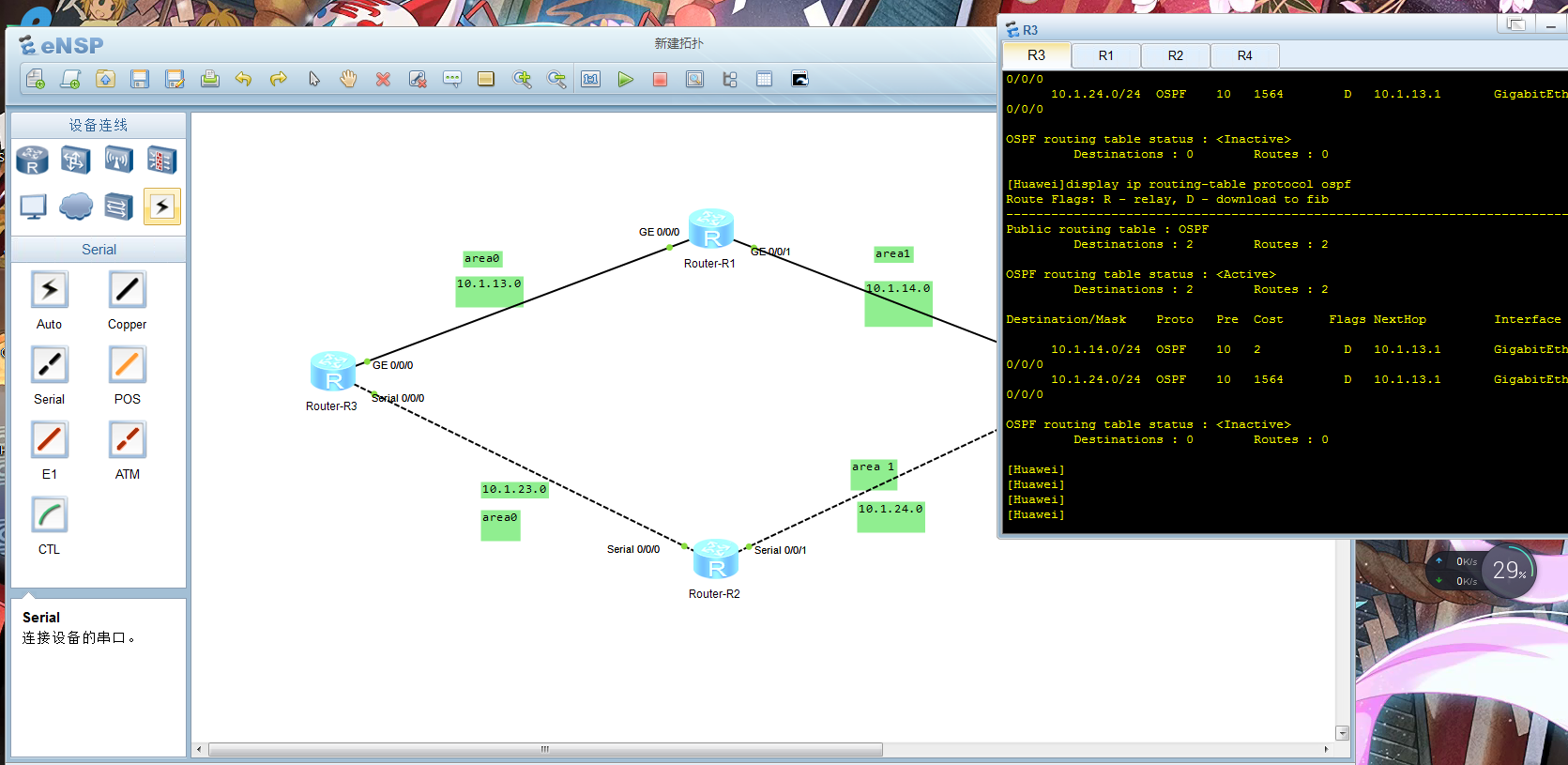
Task: Choose the Cloud device category
Action: [x=75, y=206]
